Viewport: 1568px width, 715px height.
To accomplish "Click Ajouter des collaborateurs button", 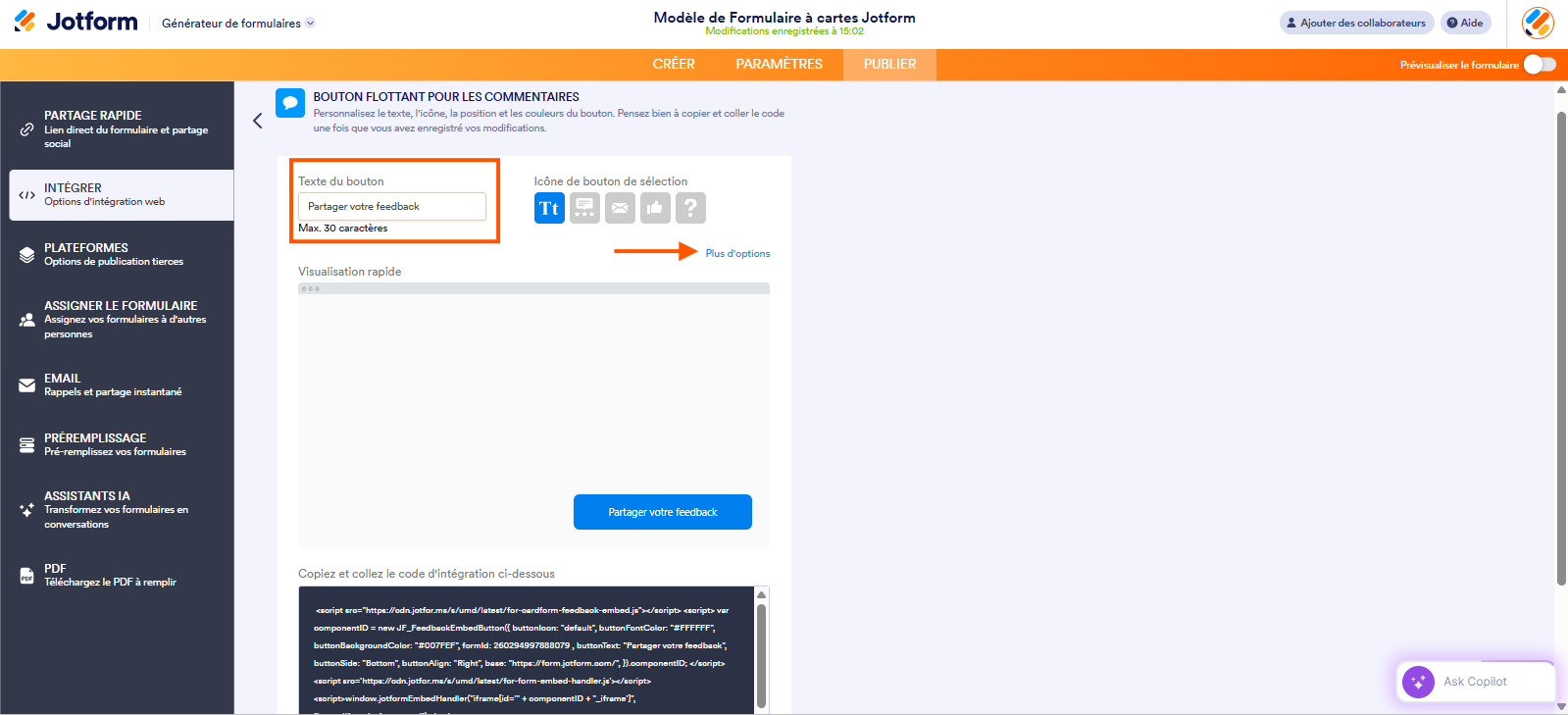I will tap(1357, 23).
